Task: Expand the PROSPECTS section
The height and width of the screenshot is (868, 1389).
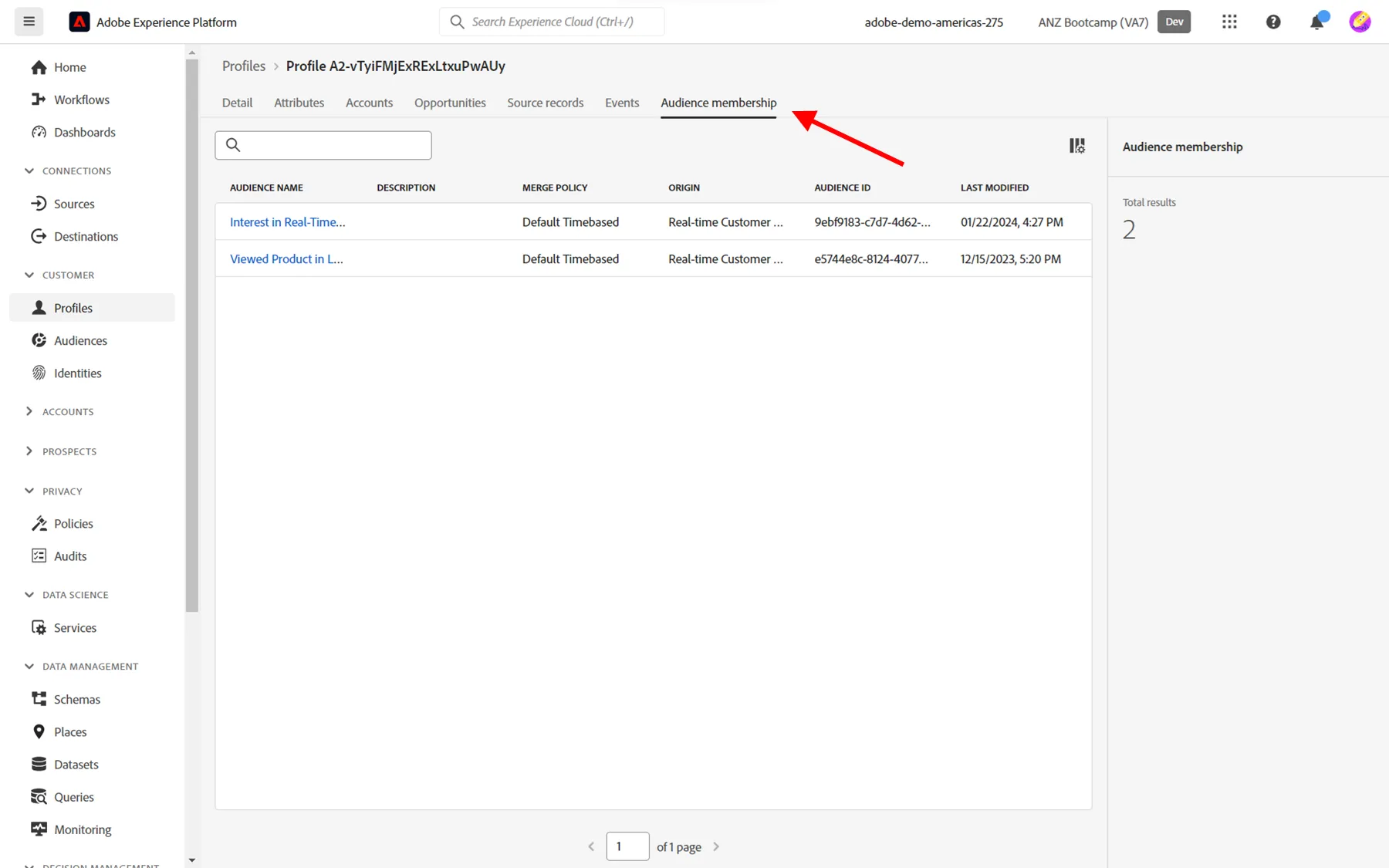Action: pos(60,451)
